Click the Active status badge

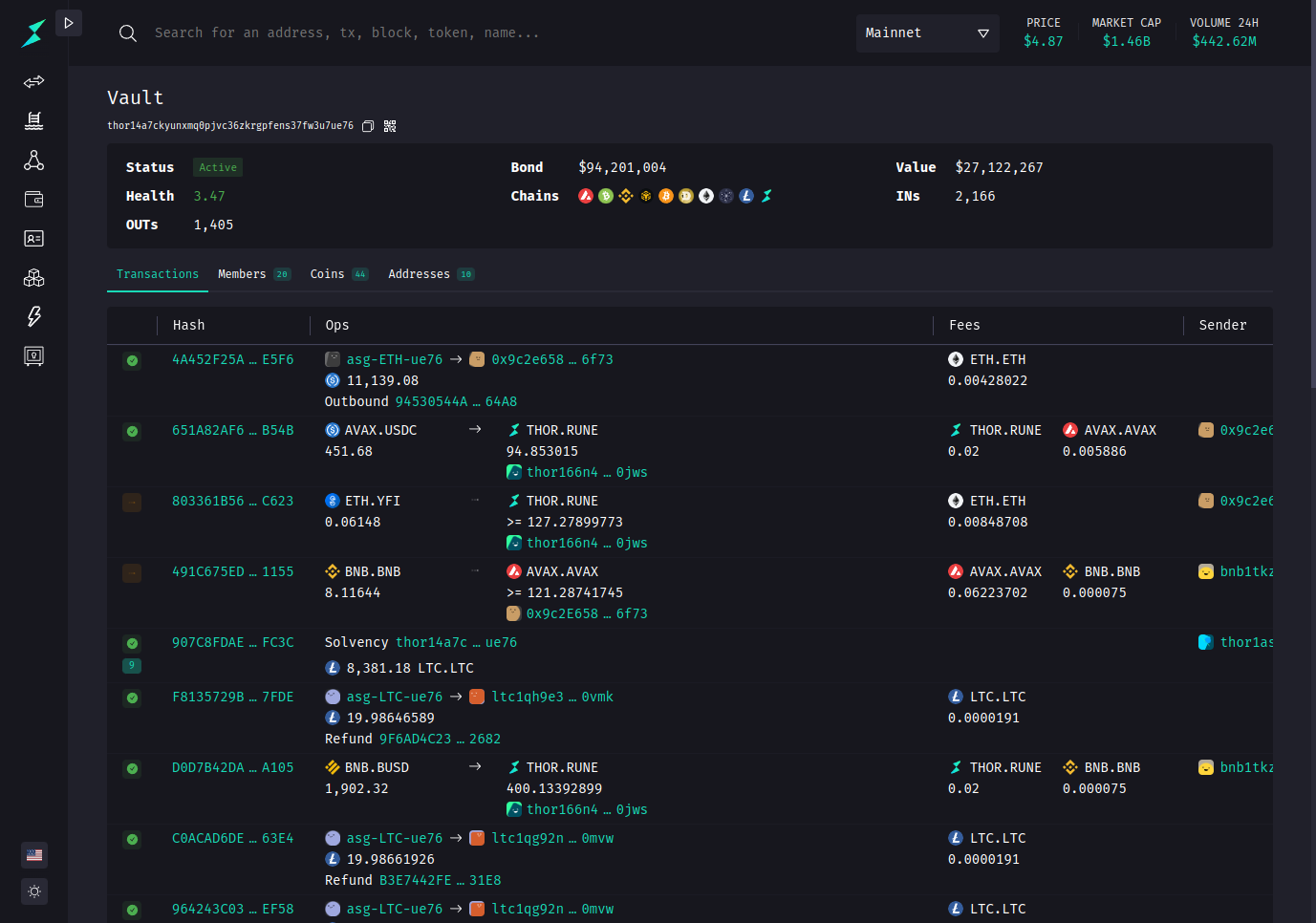click(218, 167)
